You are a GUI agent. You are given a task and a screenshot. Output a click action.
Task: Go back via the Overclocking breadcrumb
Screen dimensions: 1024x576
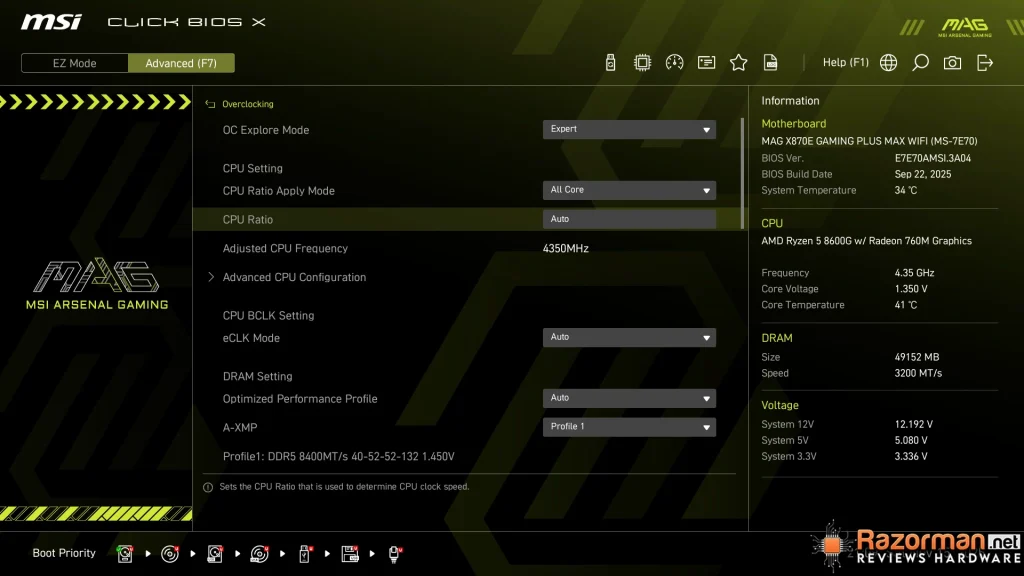point(248,104)
